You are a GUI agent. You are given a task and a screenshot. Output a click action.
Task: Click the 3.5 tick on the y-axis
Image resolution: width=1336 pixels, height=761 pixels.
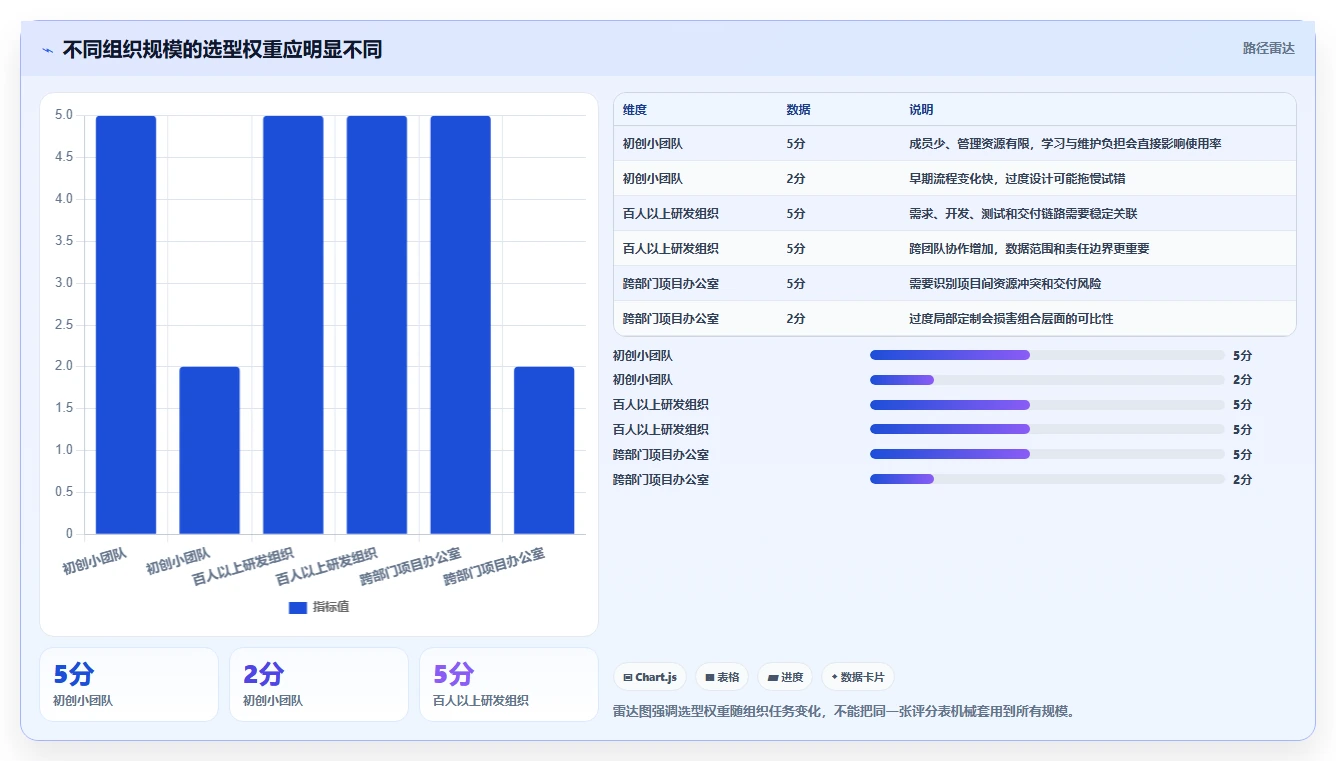64,241
